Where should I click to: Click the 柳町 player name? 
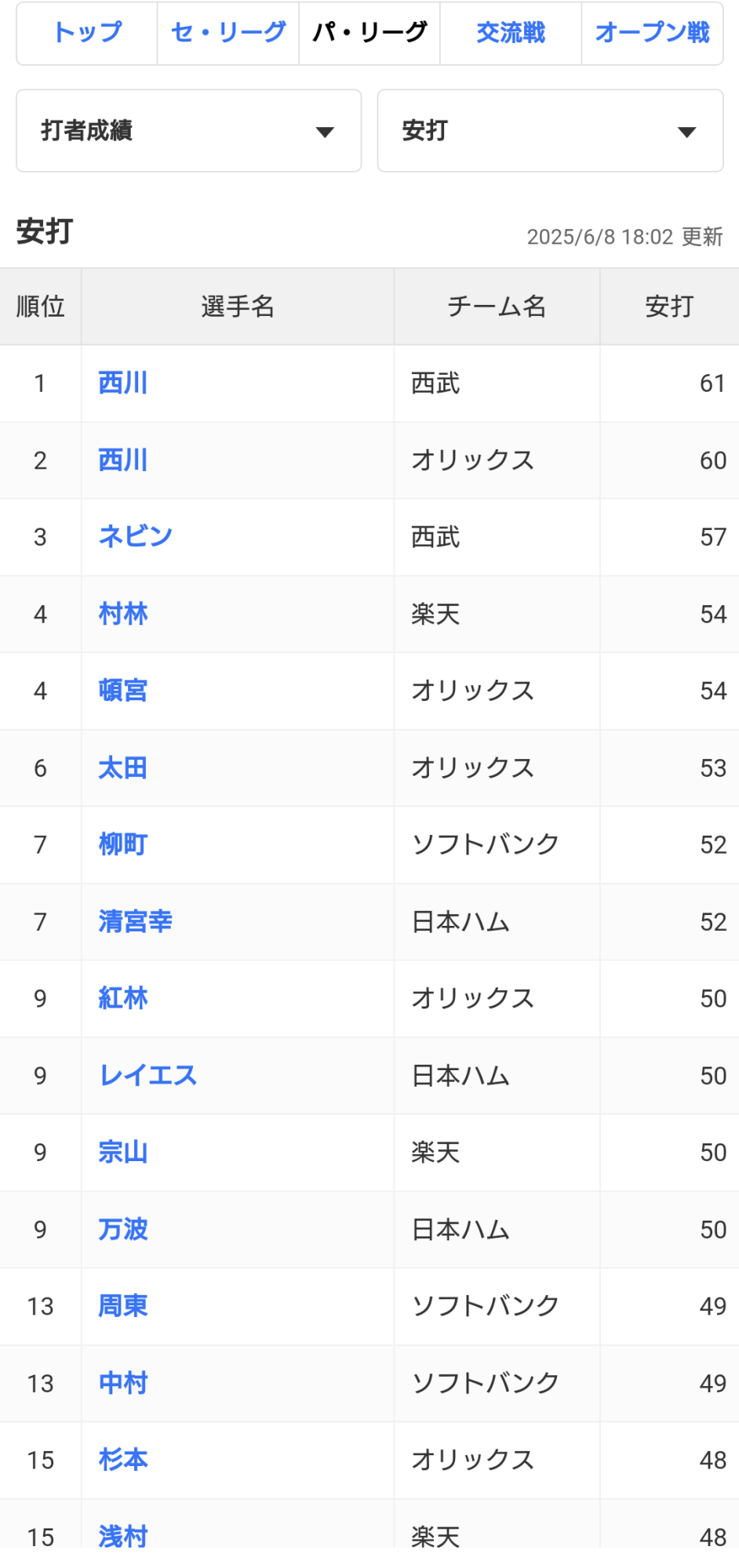[x=123, y=845]
